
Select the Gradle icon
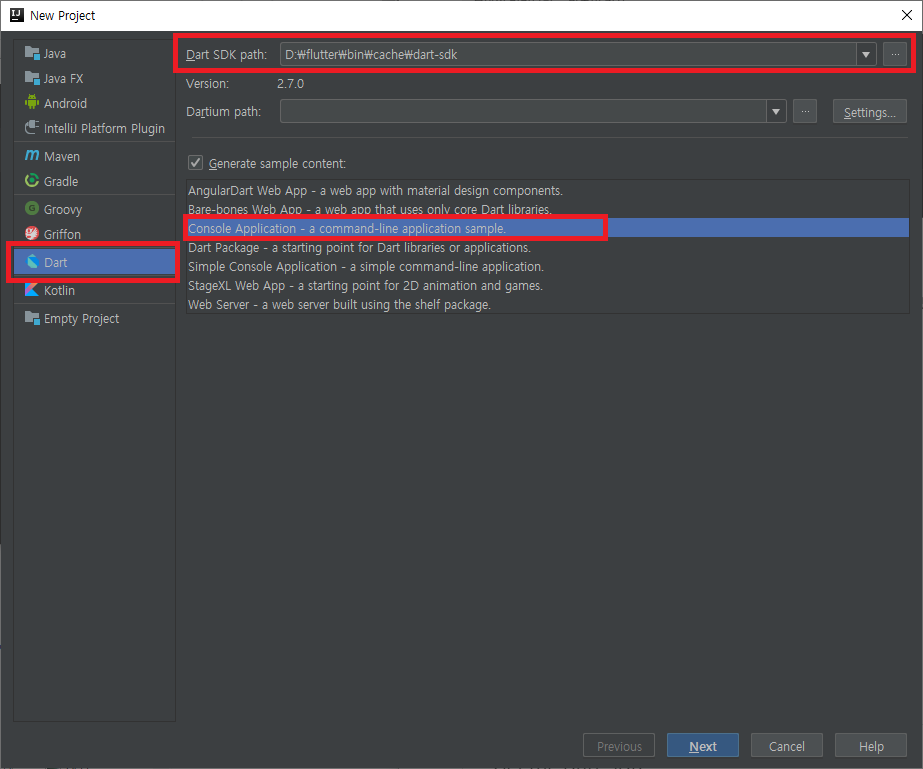pyautogui.click(x=32, y=181)
